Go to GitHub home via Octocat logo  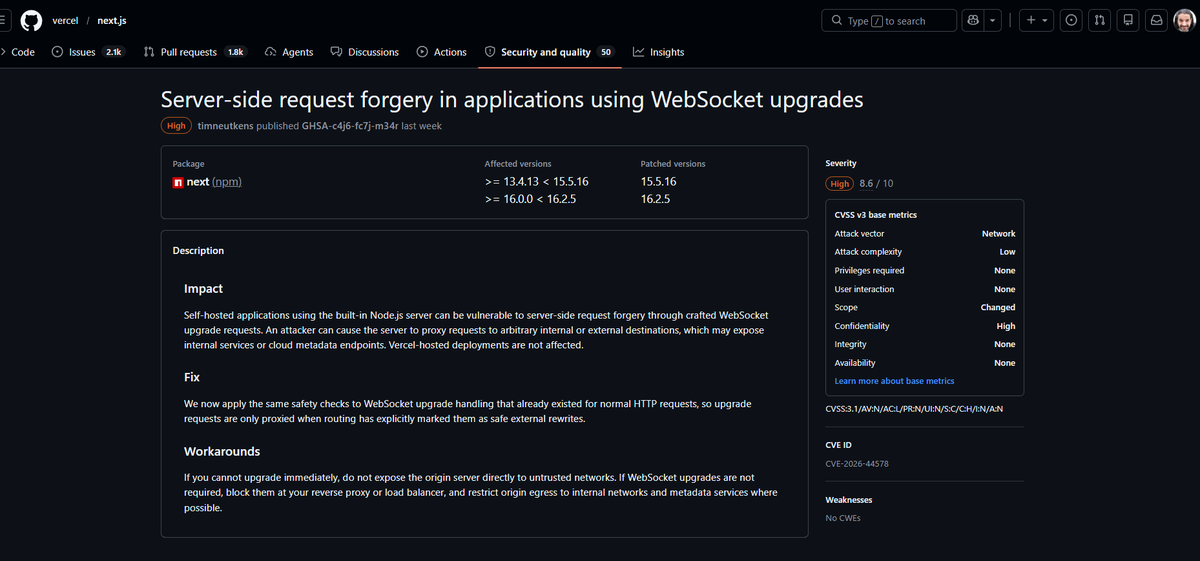pos(31,20)
